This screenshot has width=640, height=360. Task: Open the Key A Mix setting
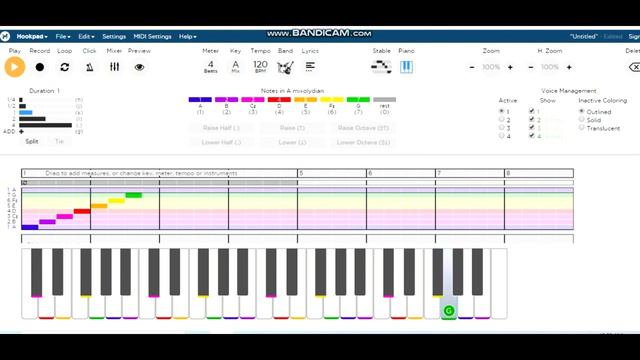point(236,67)
